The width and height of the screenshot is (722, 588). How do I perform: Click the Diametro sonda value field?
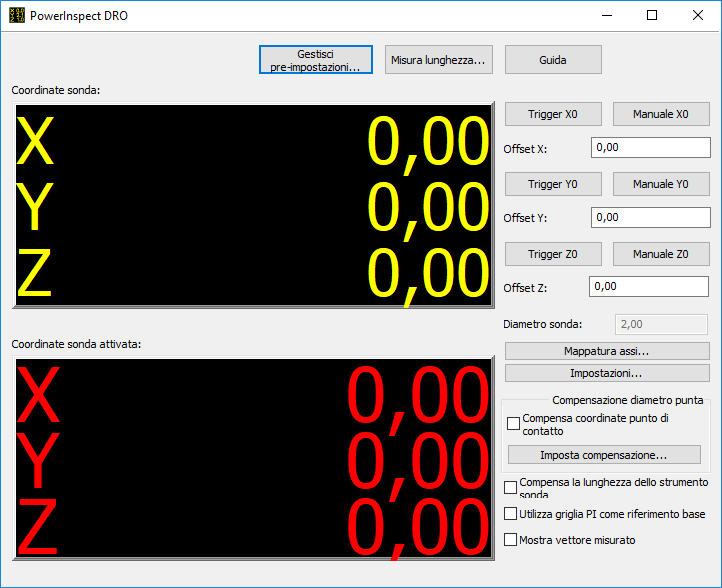click(661, 324)
